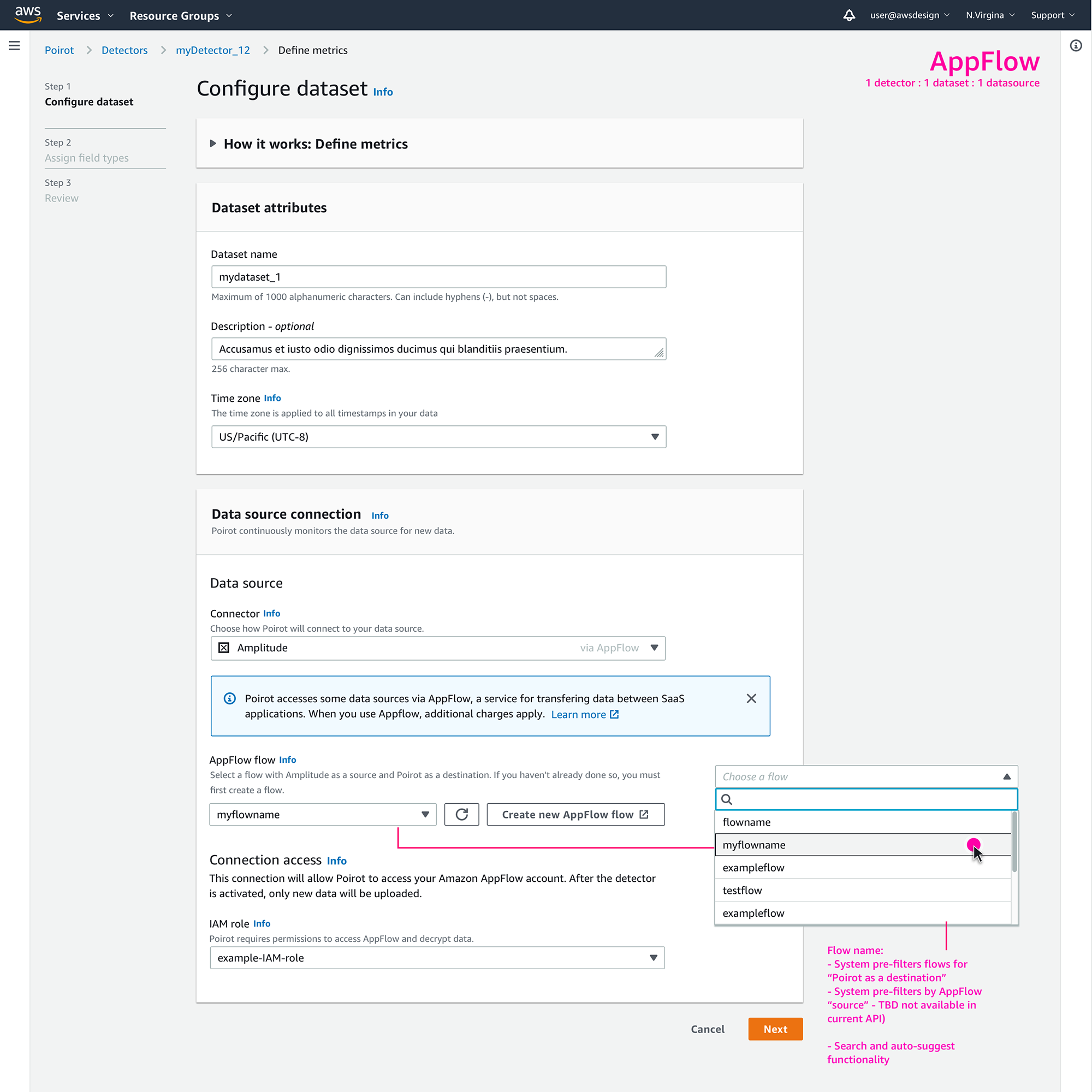Click the Amplitude connector icon
Screen dimensions: 1092x1092
pyautogui.click(x=224, y=648)
